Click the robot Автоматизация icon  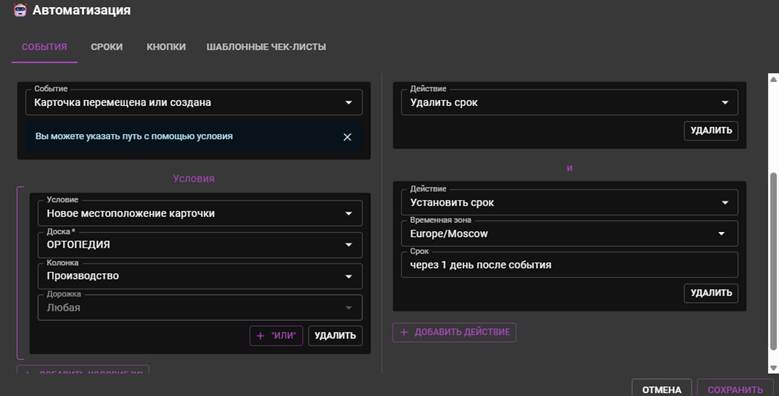pos(20,10)
